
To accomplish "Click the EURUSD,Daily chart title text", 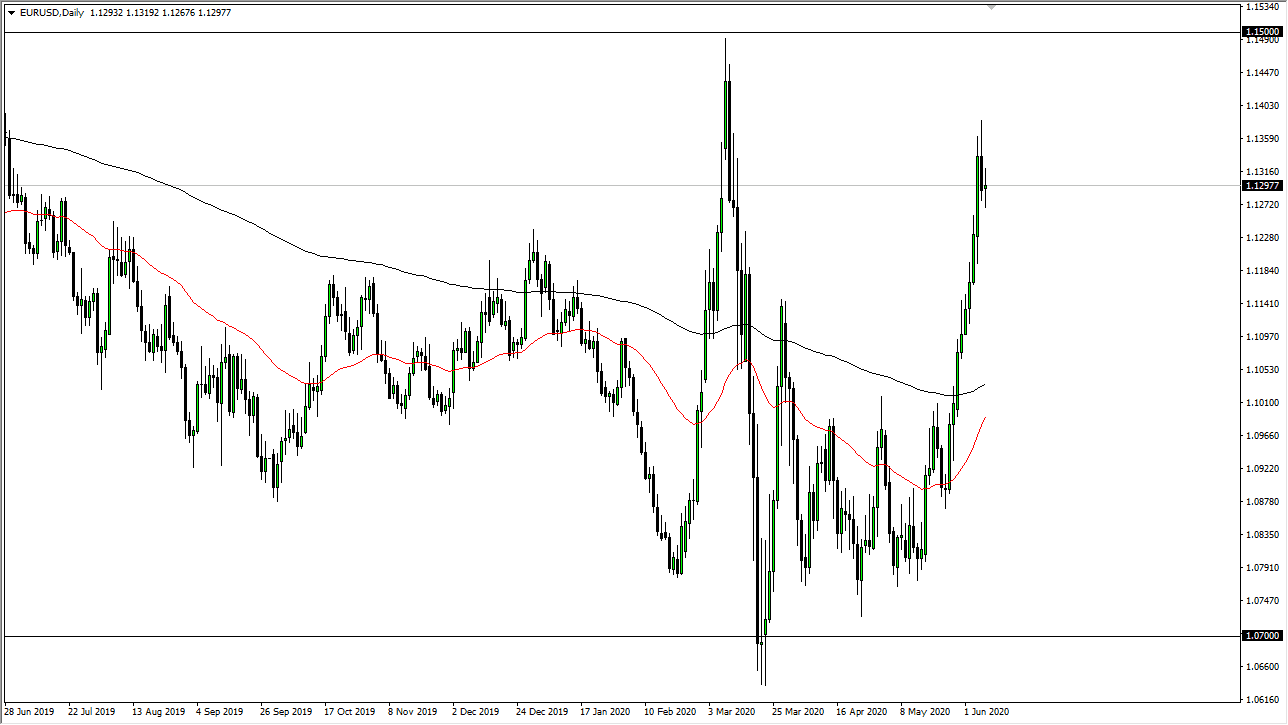I will click(52, 13).
